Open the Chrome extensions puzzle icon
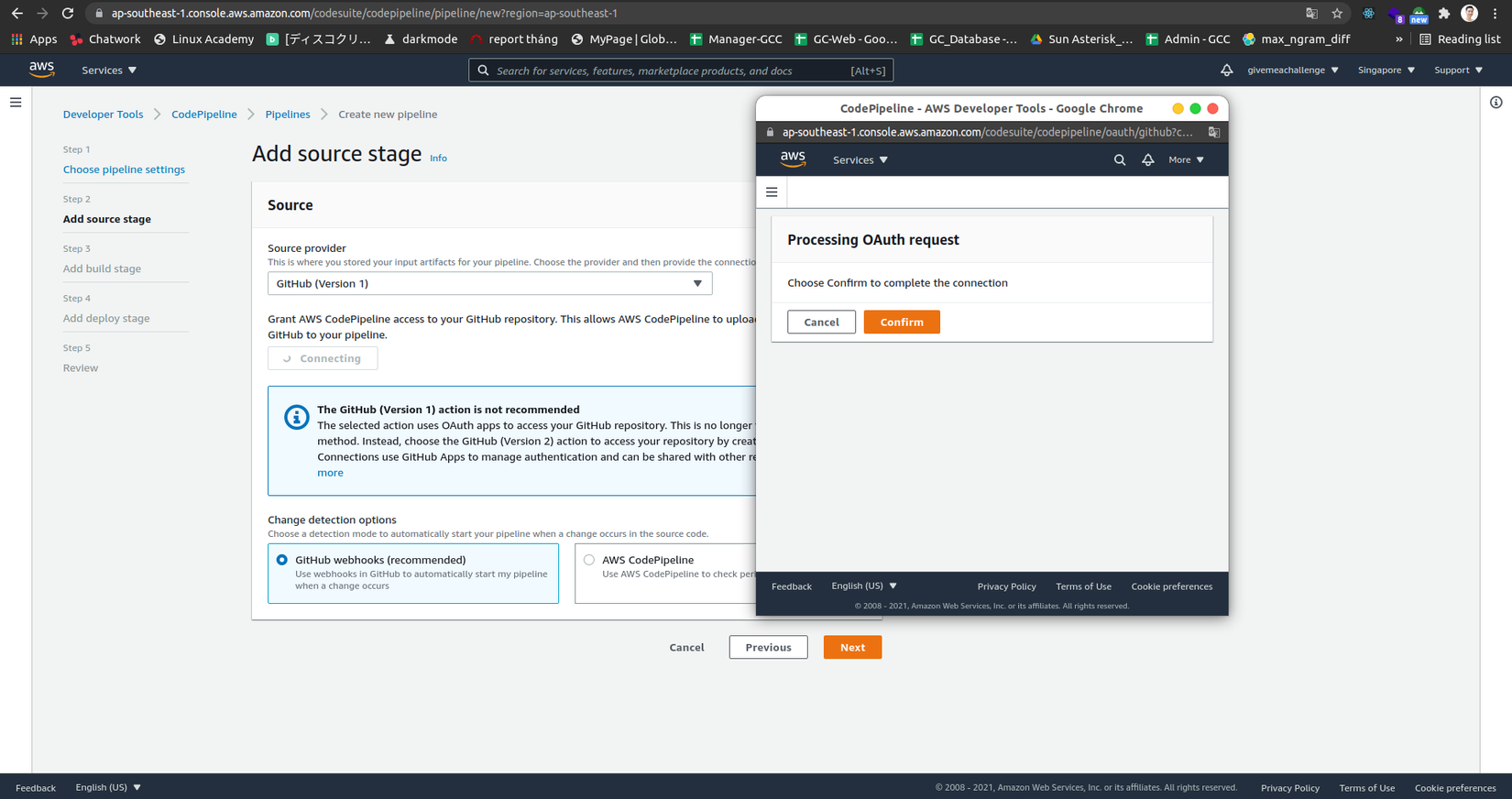Image resolution: width=1512 pixels, height=799 pixels. (x=1444, y=14)
